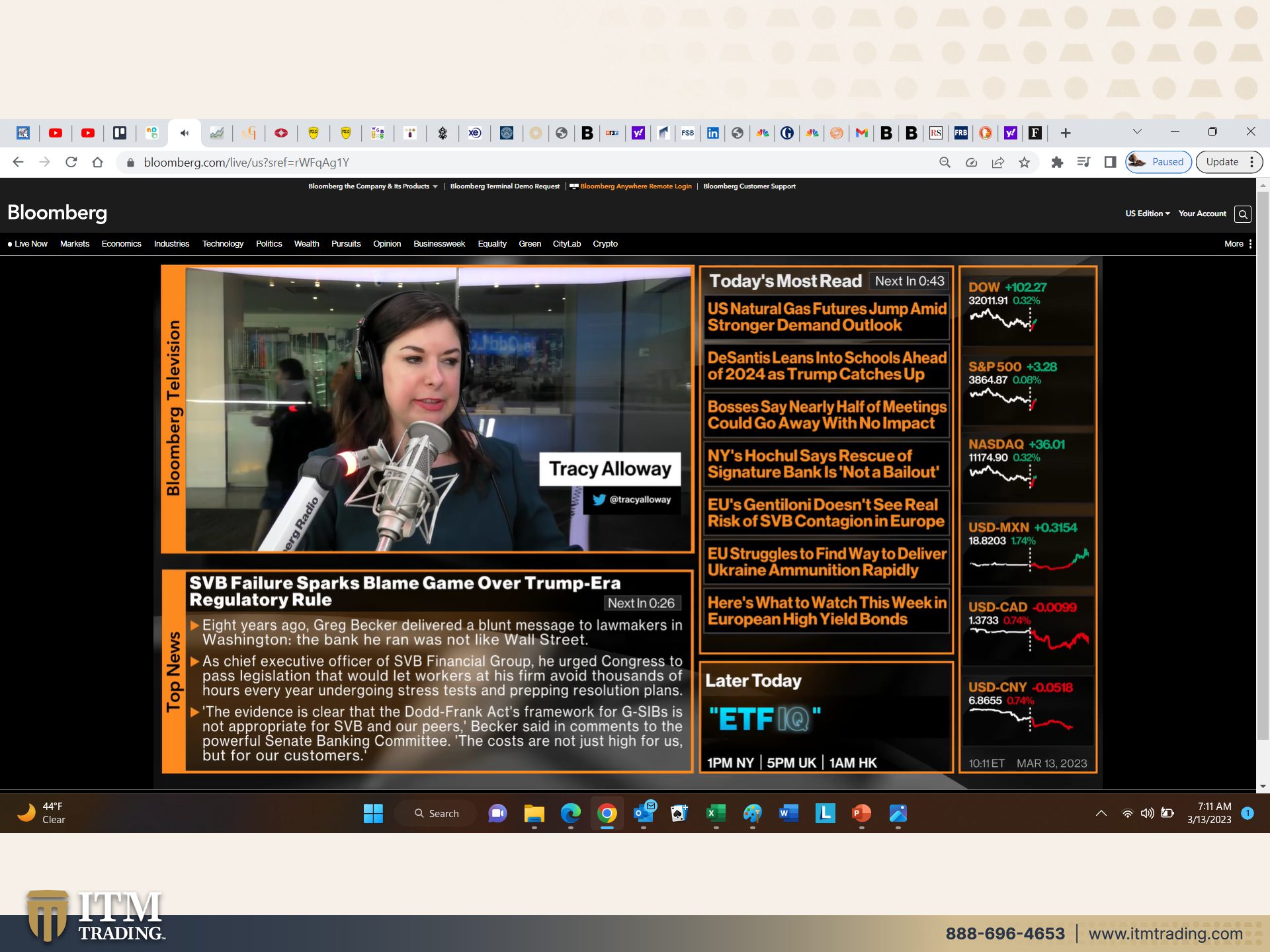Expand the More navigation menu

pyautogui.click(x=1238, y=244)
